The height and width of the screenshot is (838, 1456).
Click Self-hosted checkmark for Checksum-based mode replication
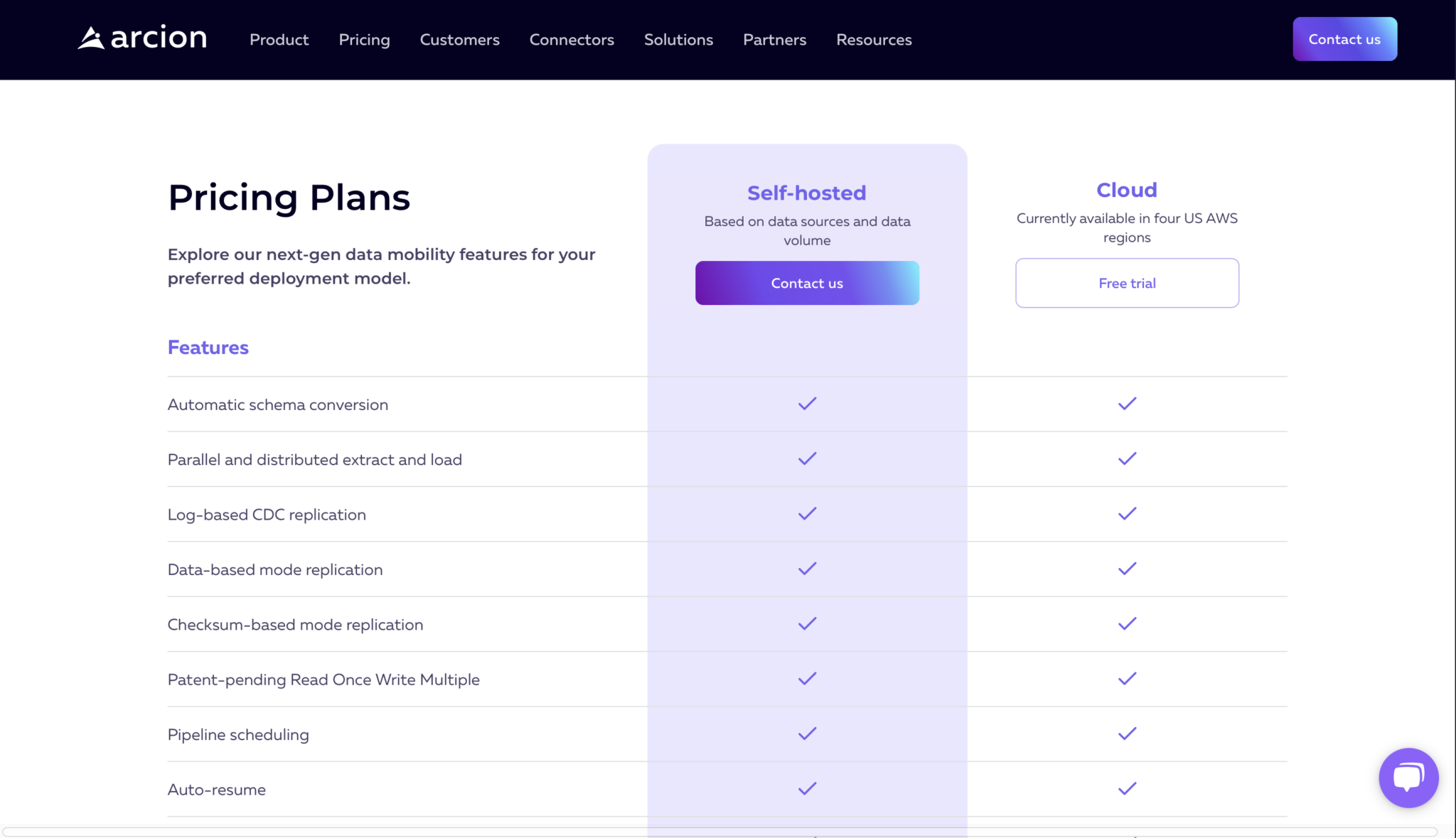[807, 624]
